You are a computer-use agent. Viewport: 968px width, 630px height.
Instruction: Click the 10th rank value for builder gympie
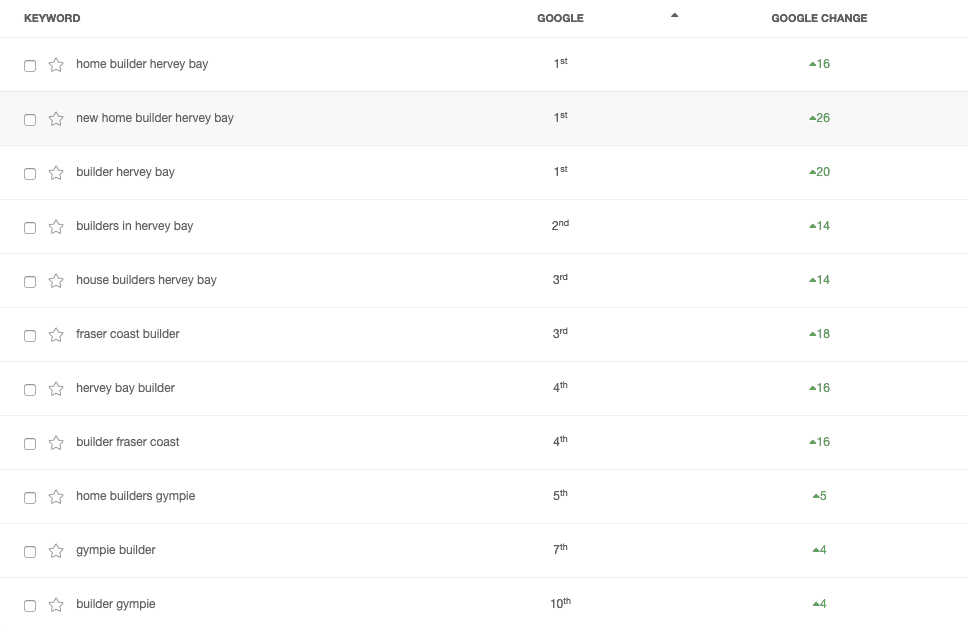tap(560, 604)
